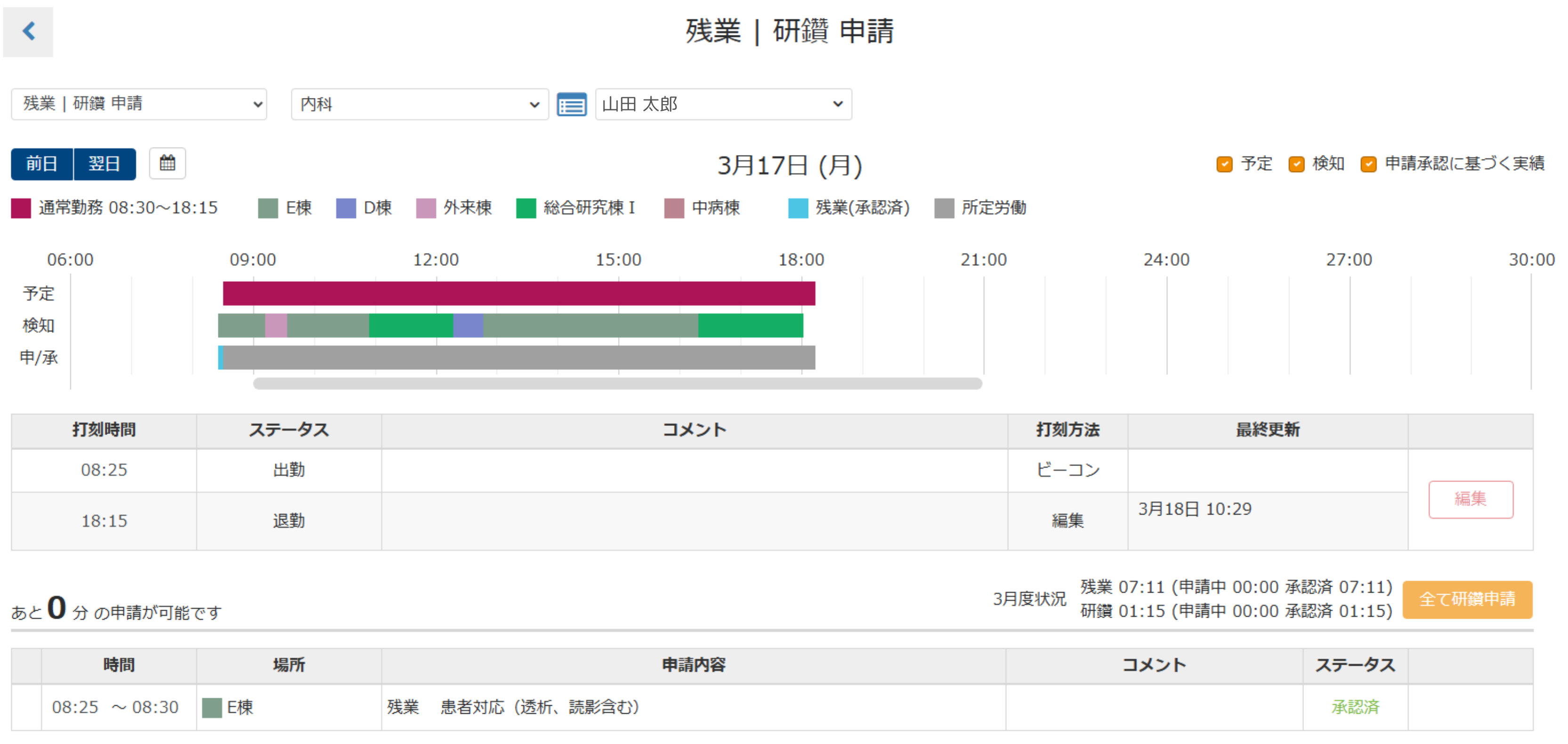The width and height of the screenshot is (1568, 744).
Task: Open the 残業｜研鑽 申請 dropdown
Action: click(x=139, y=104)
